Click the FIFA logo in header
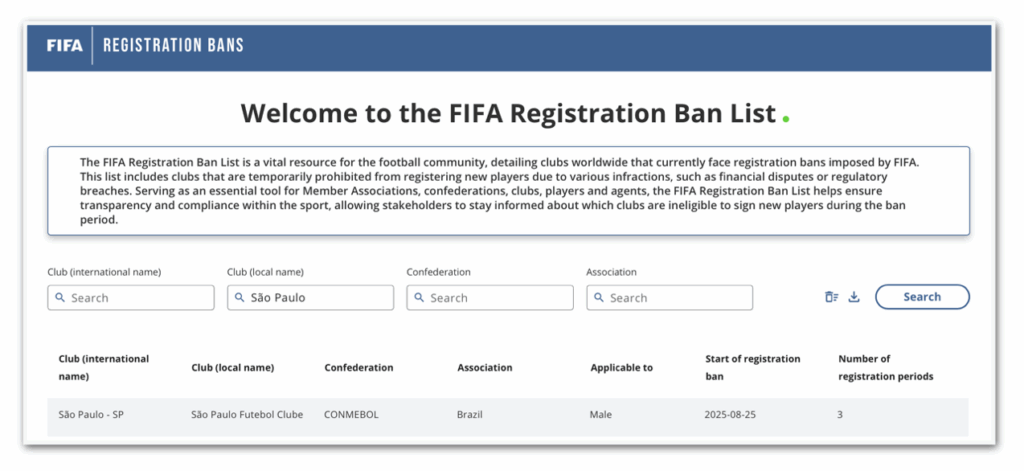 click(65, 45)
